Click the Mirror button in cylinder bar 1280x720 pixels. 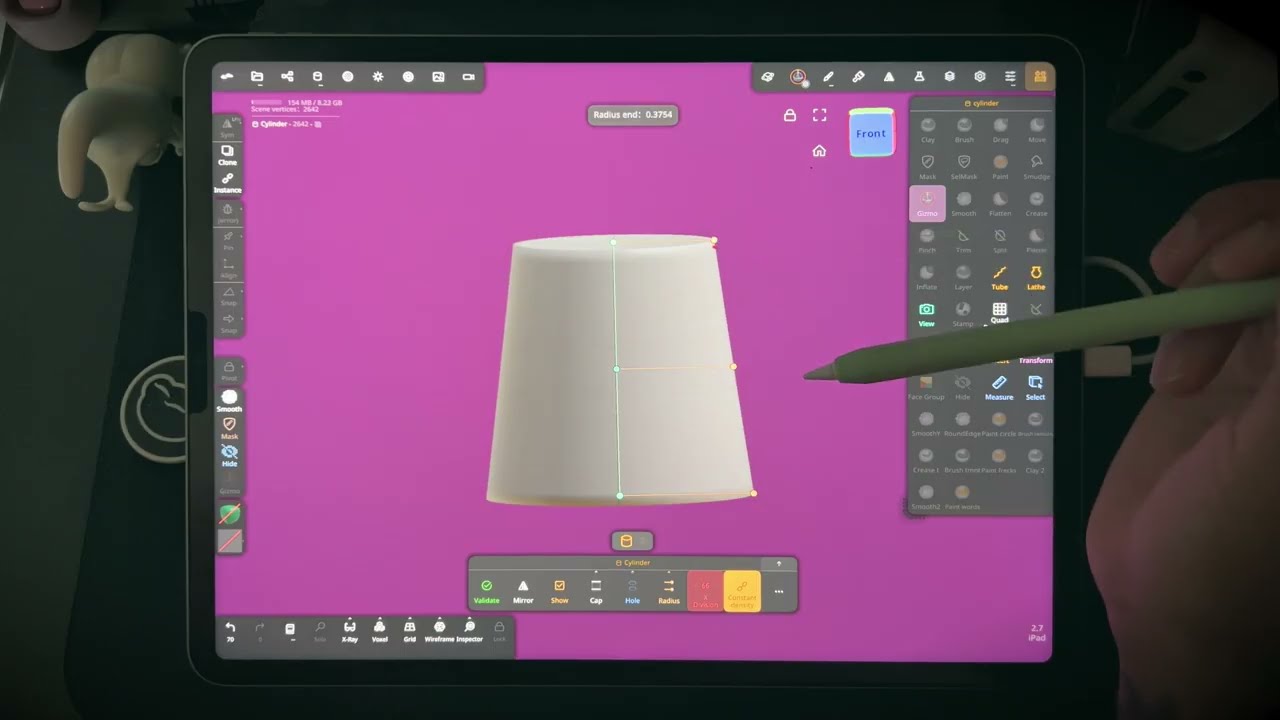pos(523,592)
